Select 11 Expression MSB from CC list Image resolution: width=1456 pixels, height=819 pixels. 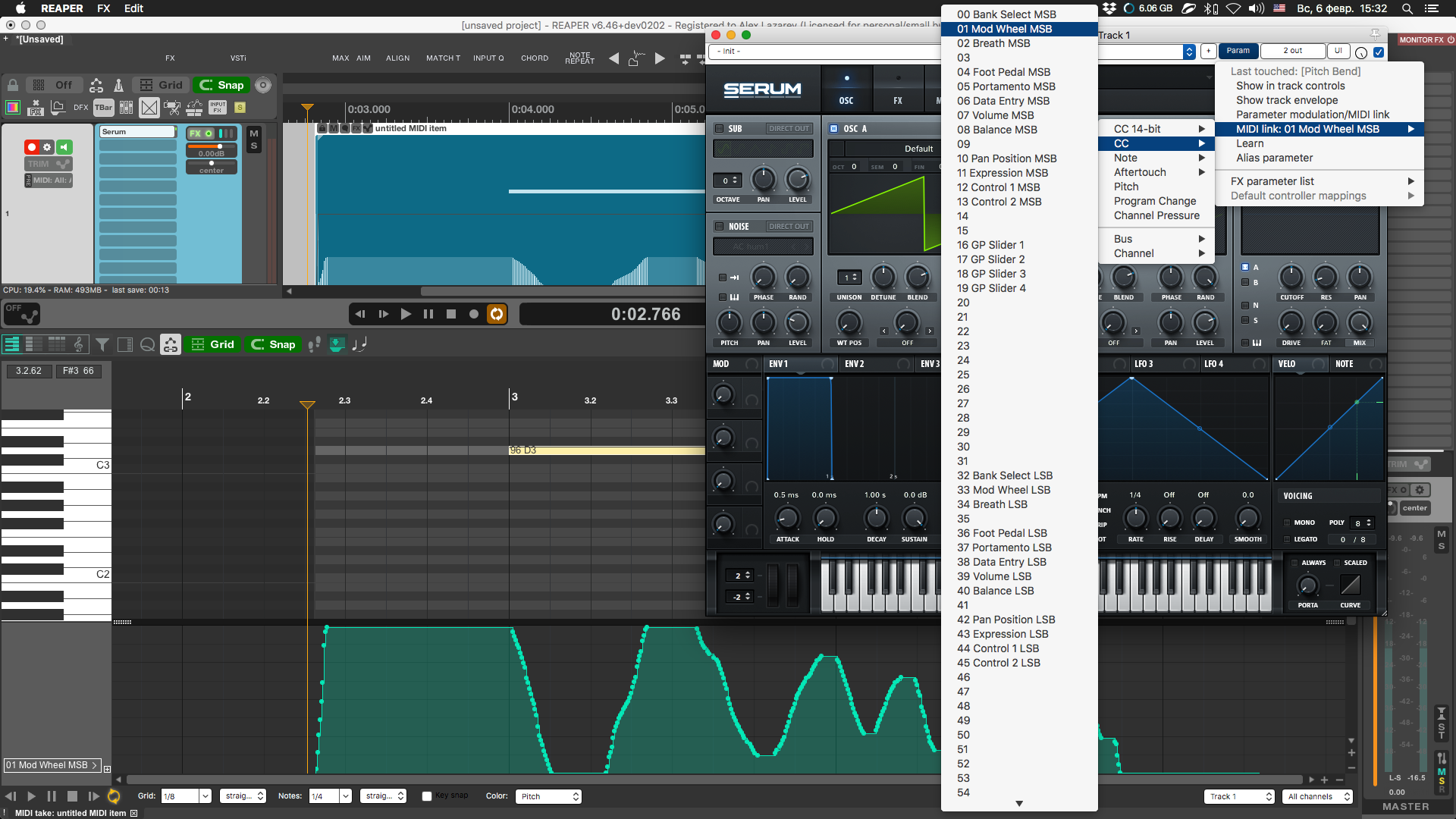[1002, 173]
